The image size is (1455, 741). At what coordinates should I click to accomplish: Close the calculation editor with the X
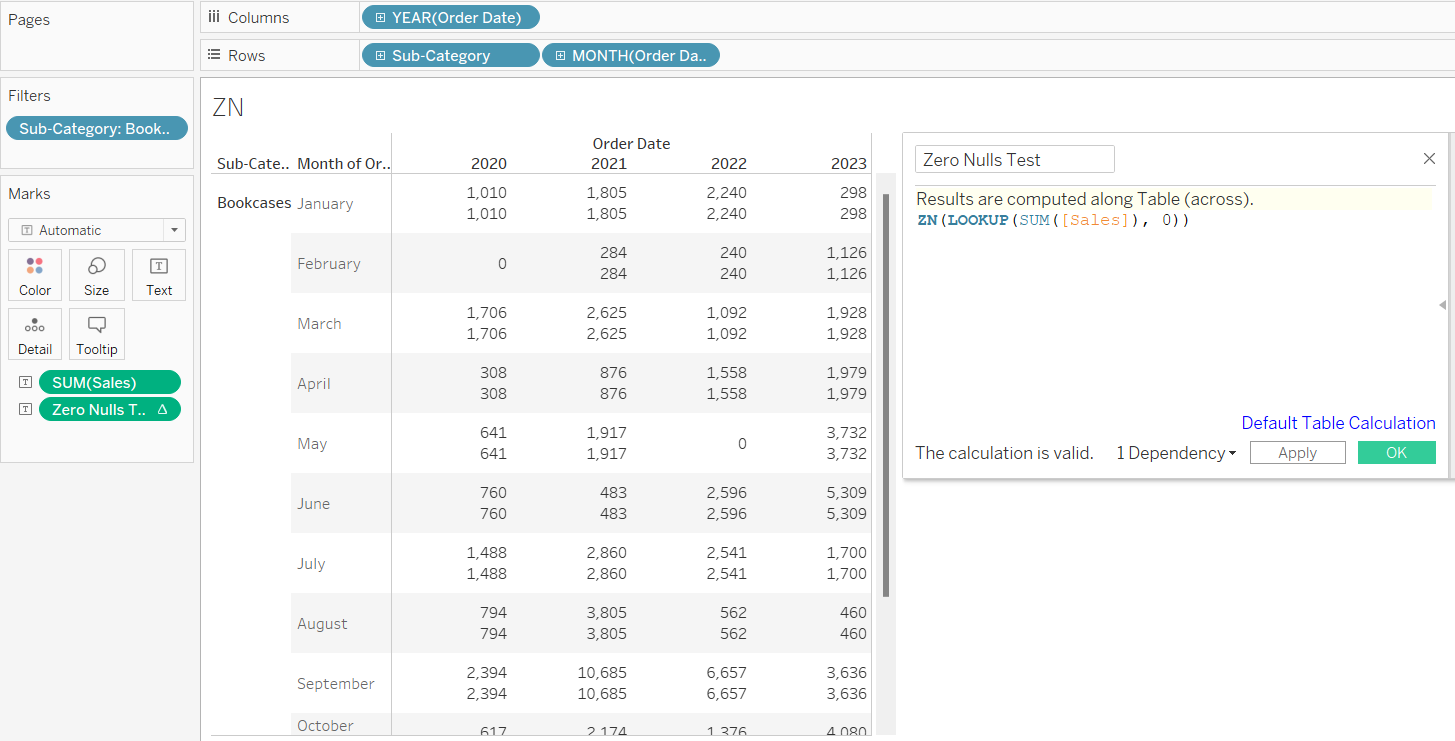point(1429,159)
